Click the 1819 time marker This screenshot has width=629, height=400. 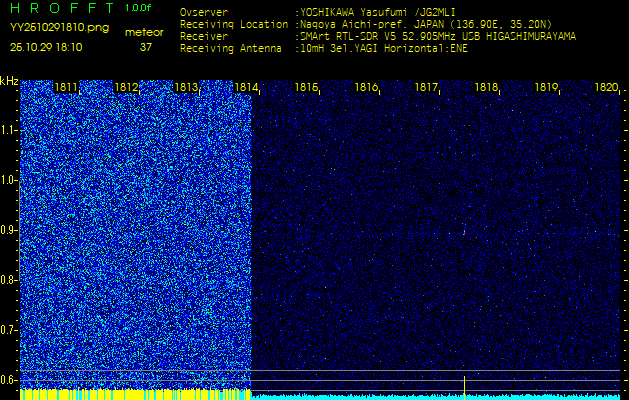pyautogui.click(x=546, y=87)
